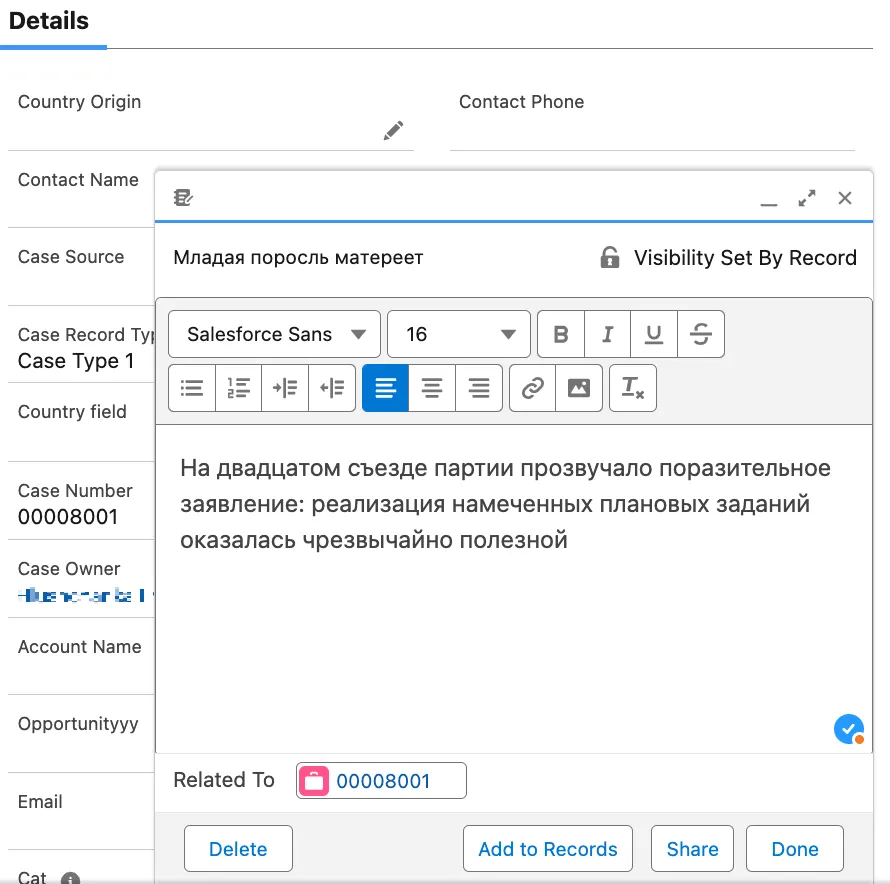
Task: Insert a numbered list
Action: click(238, 388)
